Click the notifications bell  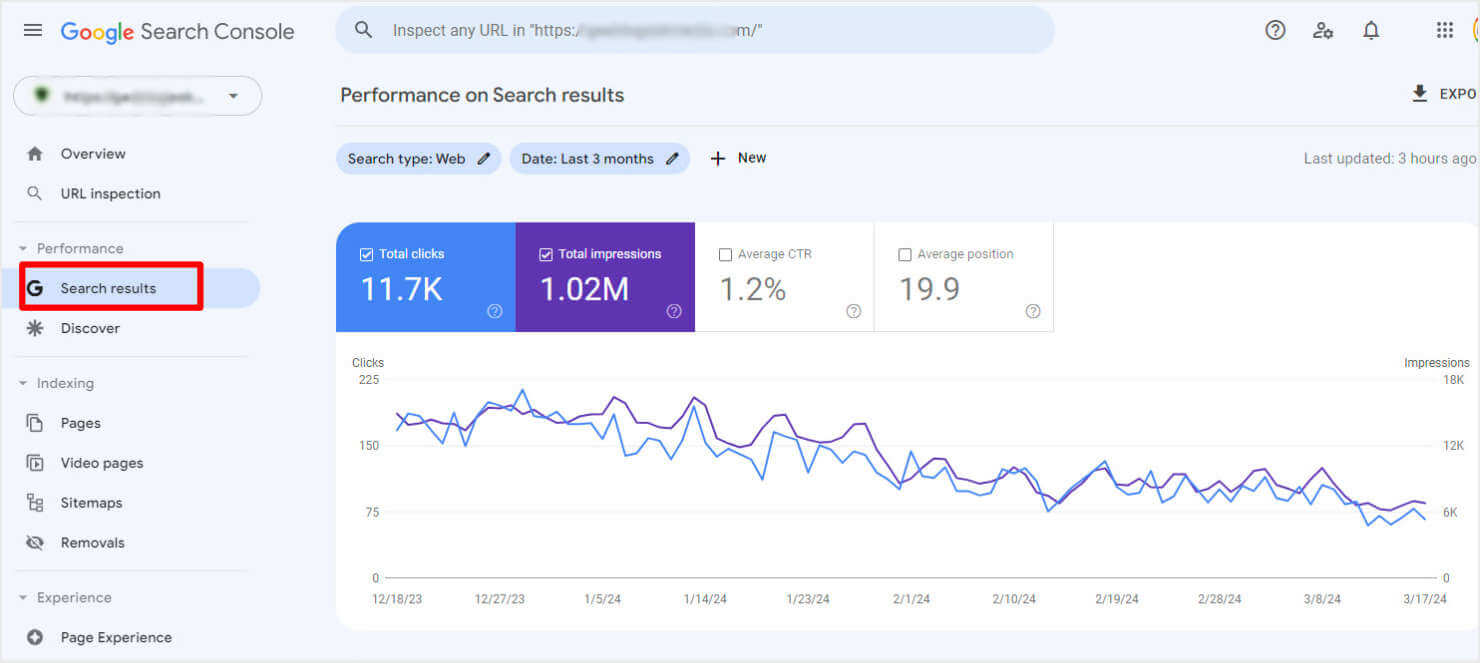click(x=1371, y=30)
